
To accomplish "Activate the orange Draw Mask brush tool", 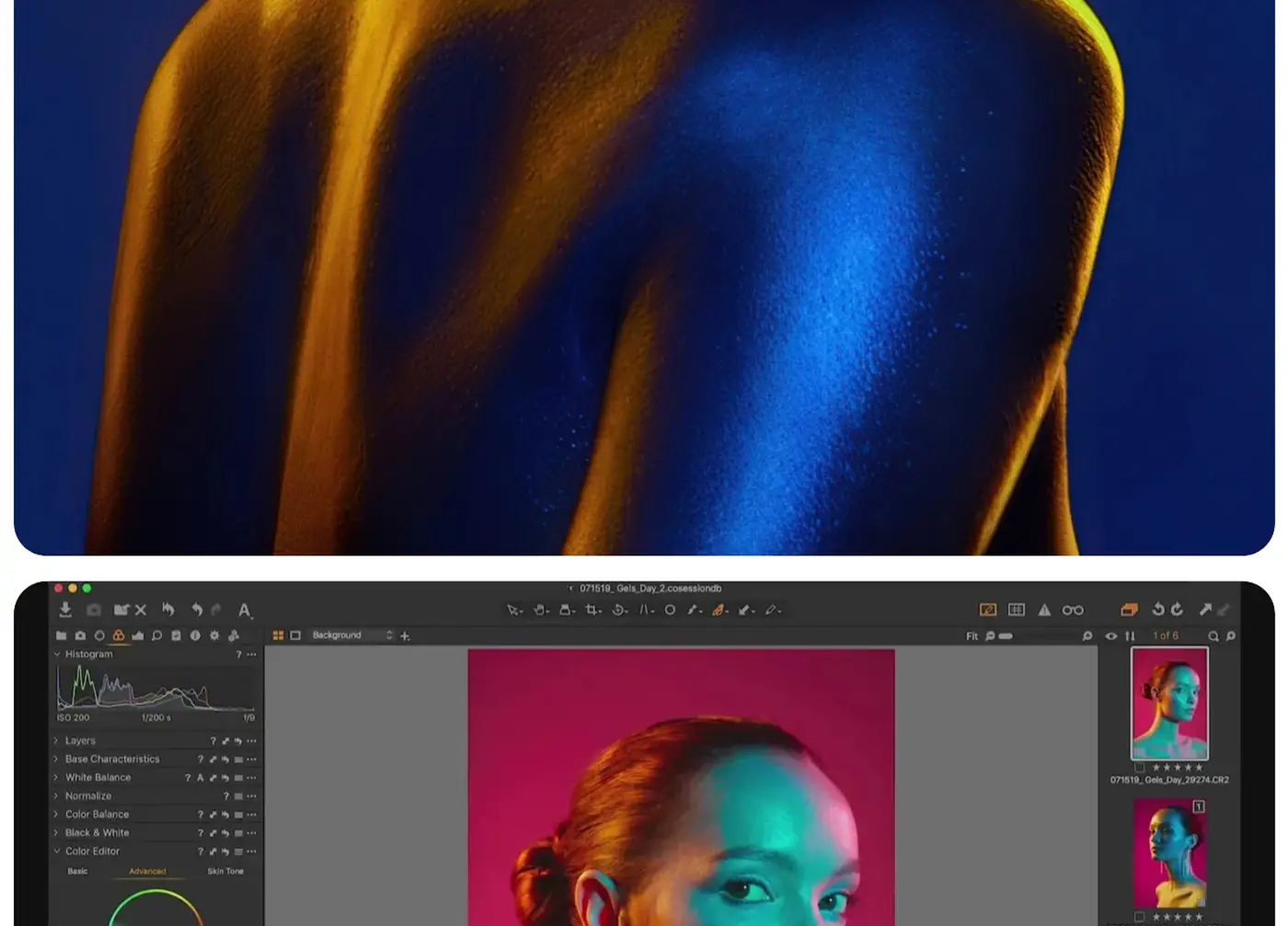I will tap(719, 610).
